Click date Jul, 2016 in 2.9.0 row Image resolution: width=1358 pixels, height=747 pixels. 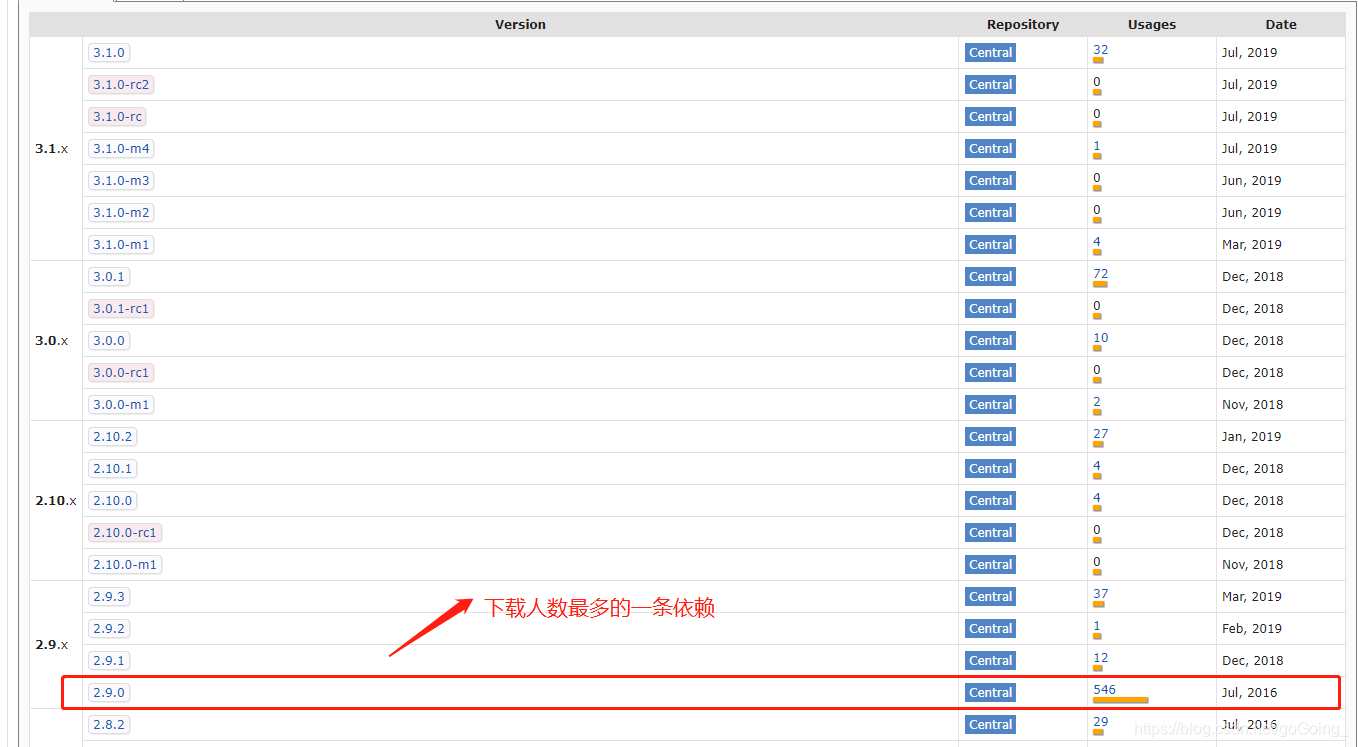1249,693
